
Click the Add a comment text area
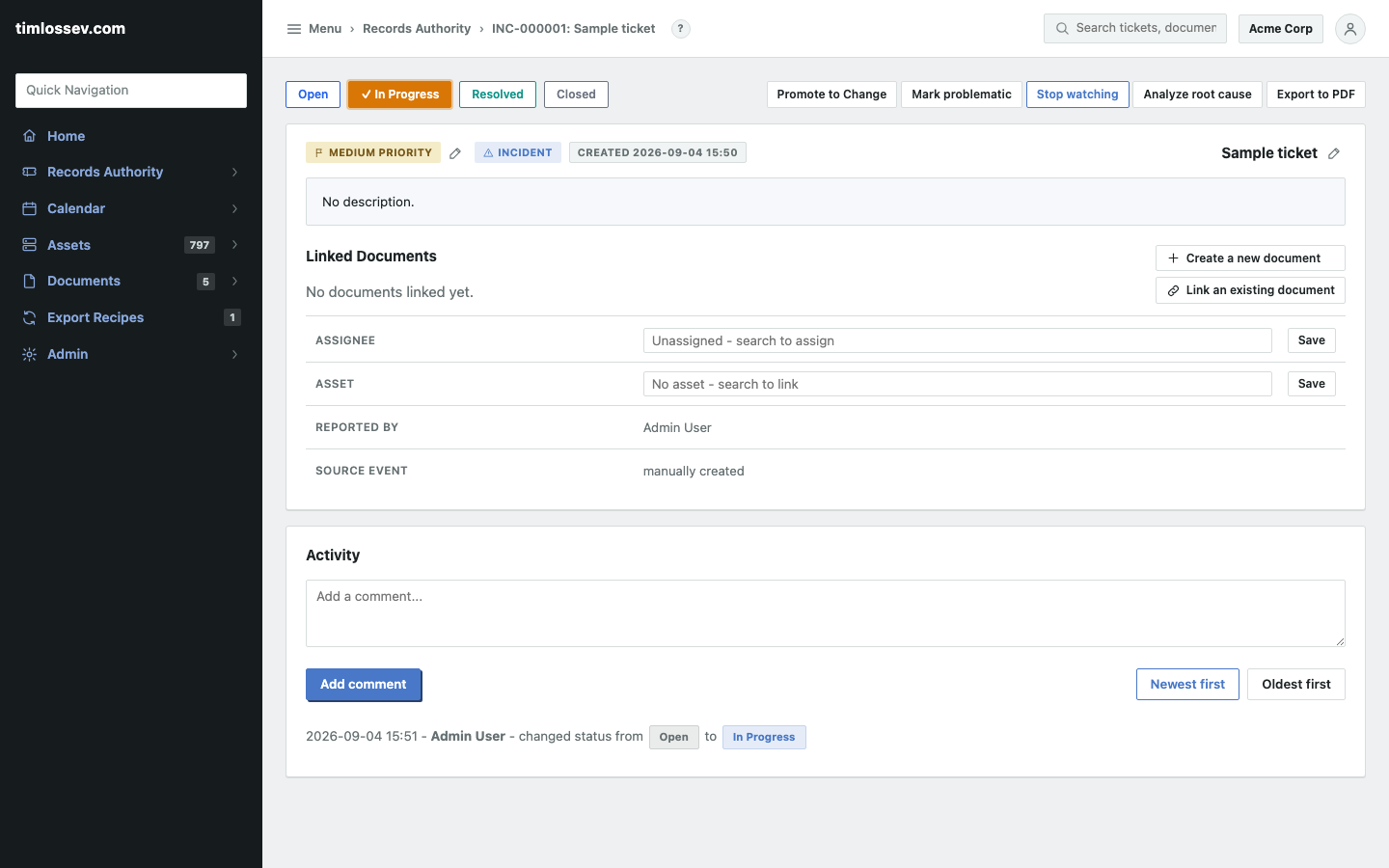[x=826, y=613]
